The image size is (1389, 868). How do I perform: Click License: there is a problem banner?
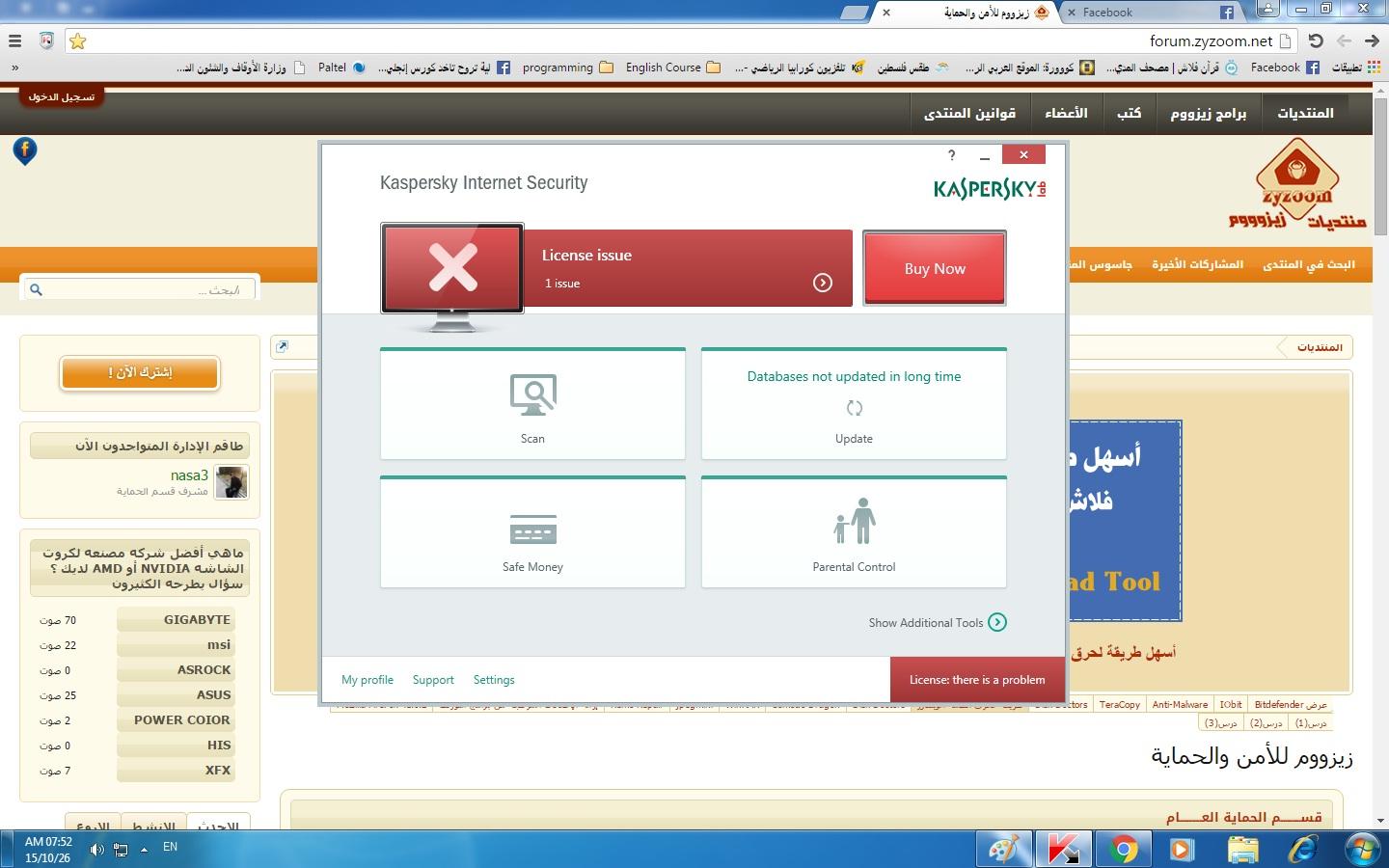[x=977, y=680]
